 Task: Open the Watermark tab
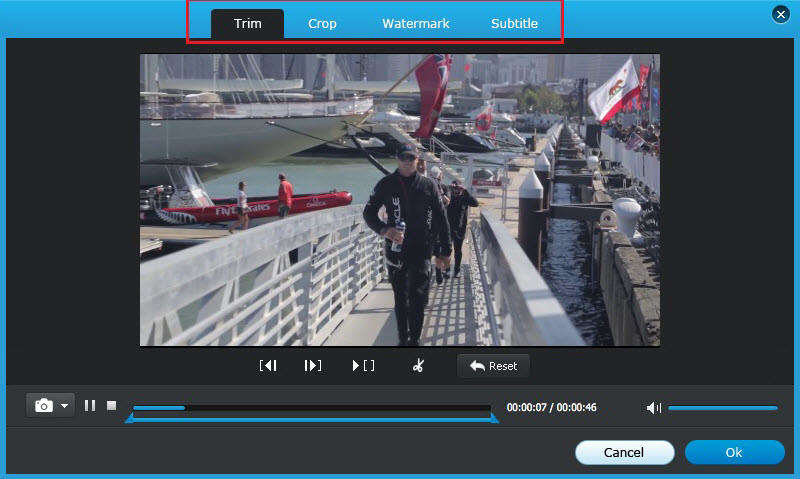point(415,23)
